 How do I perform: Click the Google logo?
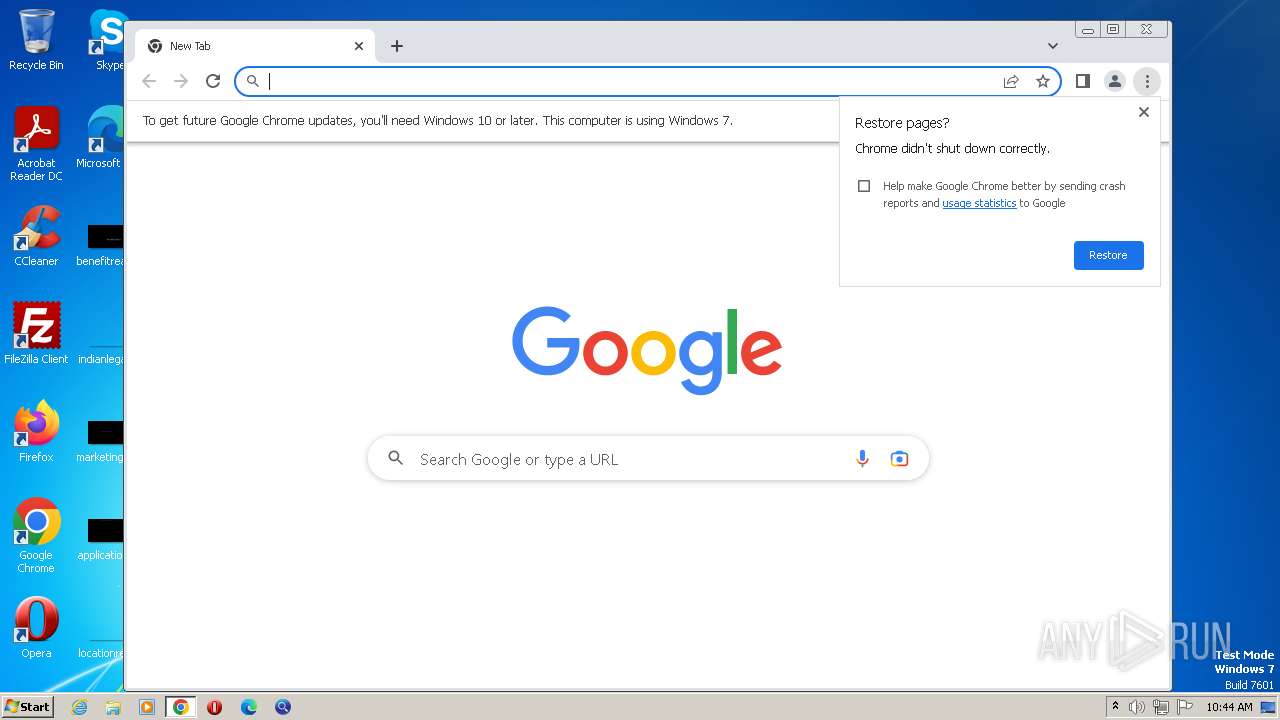pyautogui.click(x=647, y=350)
